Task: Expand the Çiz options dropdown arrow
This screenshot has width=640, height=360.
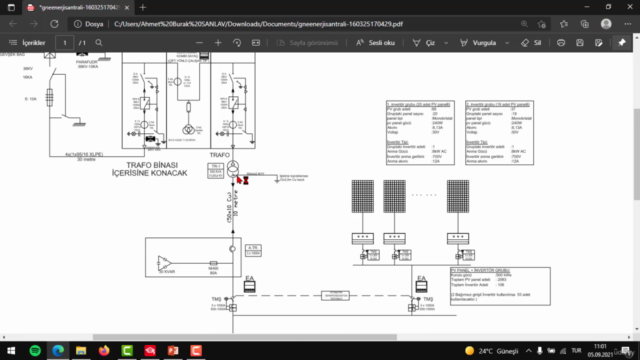Action: [446, 42]
